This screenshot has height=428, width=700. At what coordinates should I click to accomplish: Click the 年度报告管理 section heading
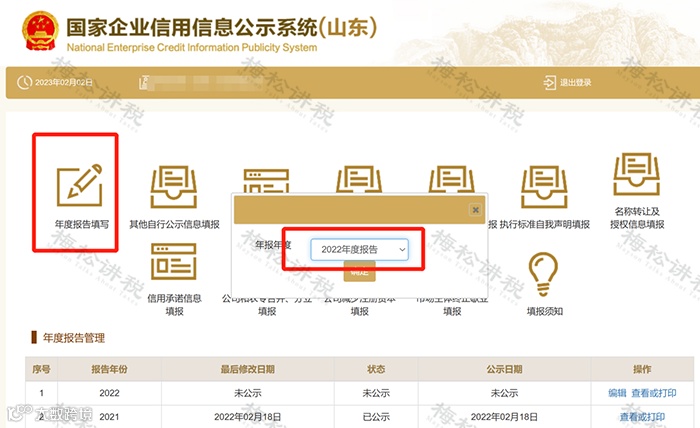(x=74, y=338)
